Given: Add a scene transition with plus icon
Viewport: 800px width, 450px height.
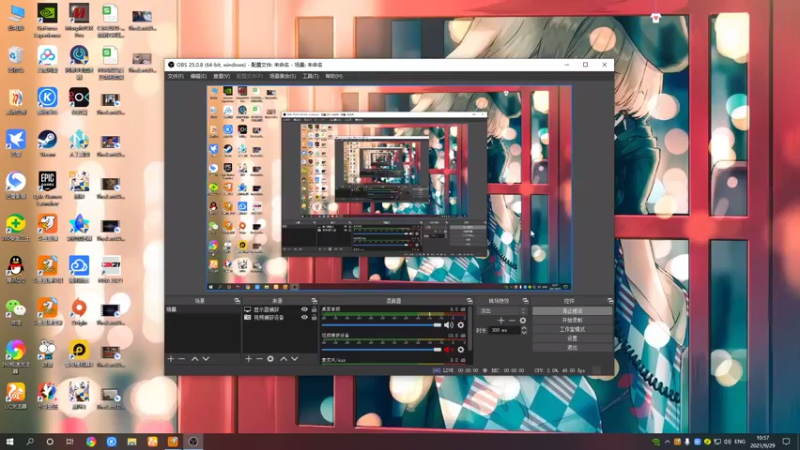Looking at the screenshot, I should (501, 320).
